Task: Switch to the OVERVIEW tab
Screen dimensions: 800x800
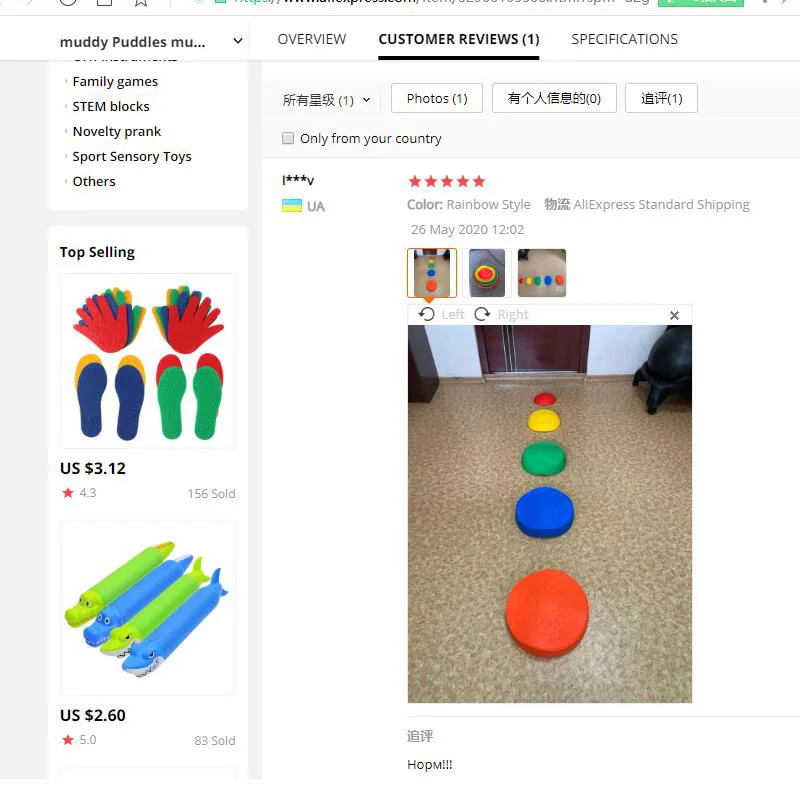Action: (x=312, y=39)
